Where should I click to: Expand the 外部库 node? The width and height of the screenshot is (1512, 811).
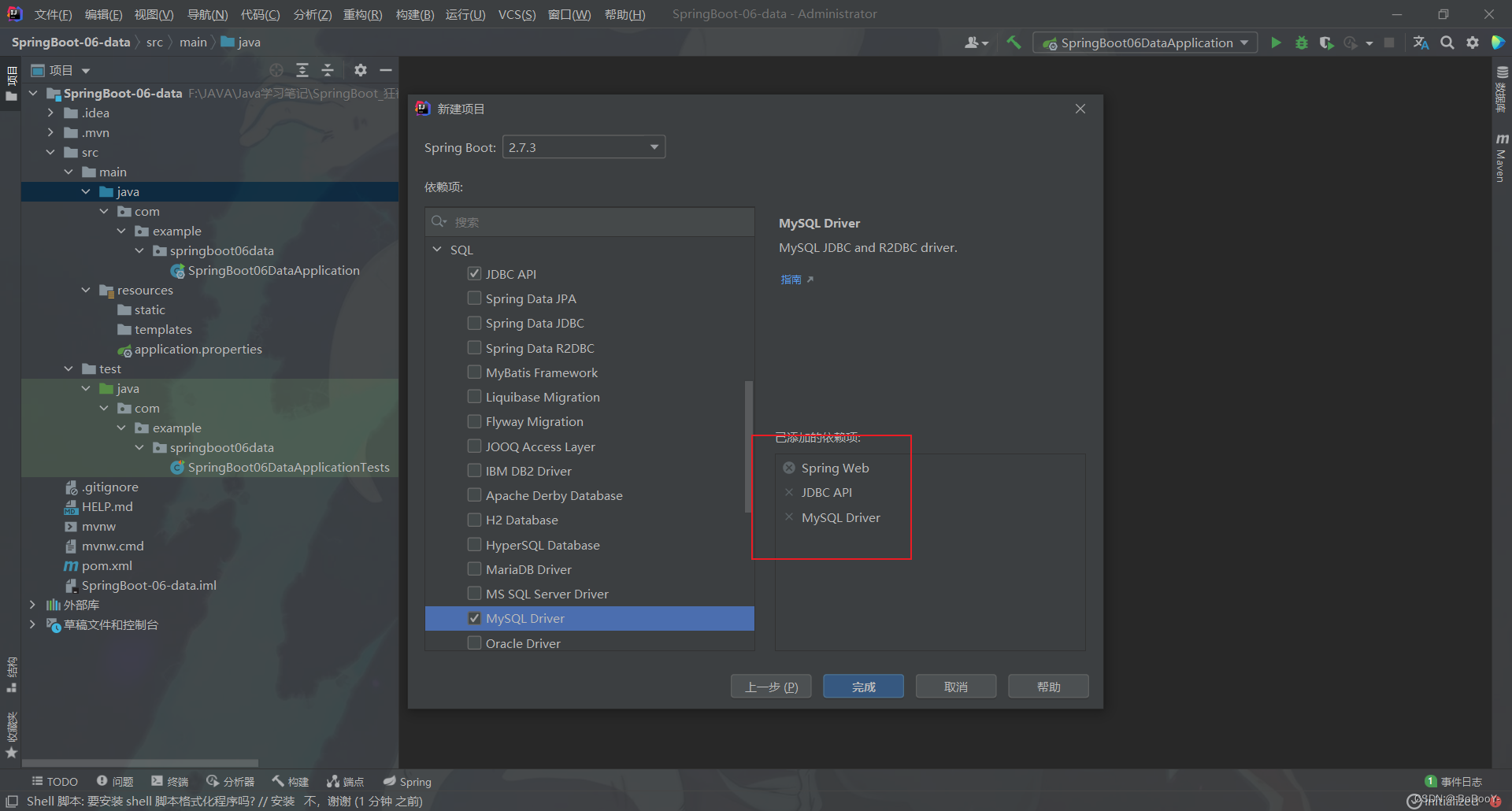[32, 605]
